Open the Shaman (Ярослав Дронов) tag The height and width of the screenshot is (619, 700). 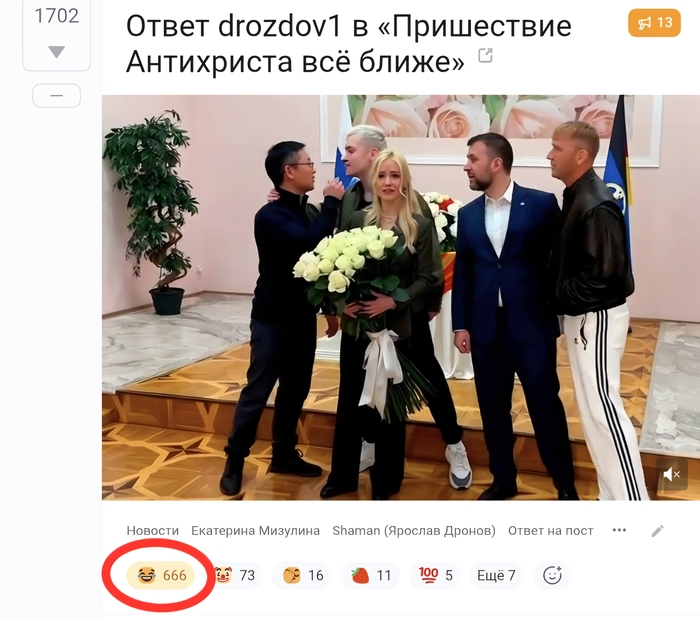tap(414, 531)
